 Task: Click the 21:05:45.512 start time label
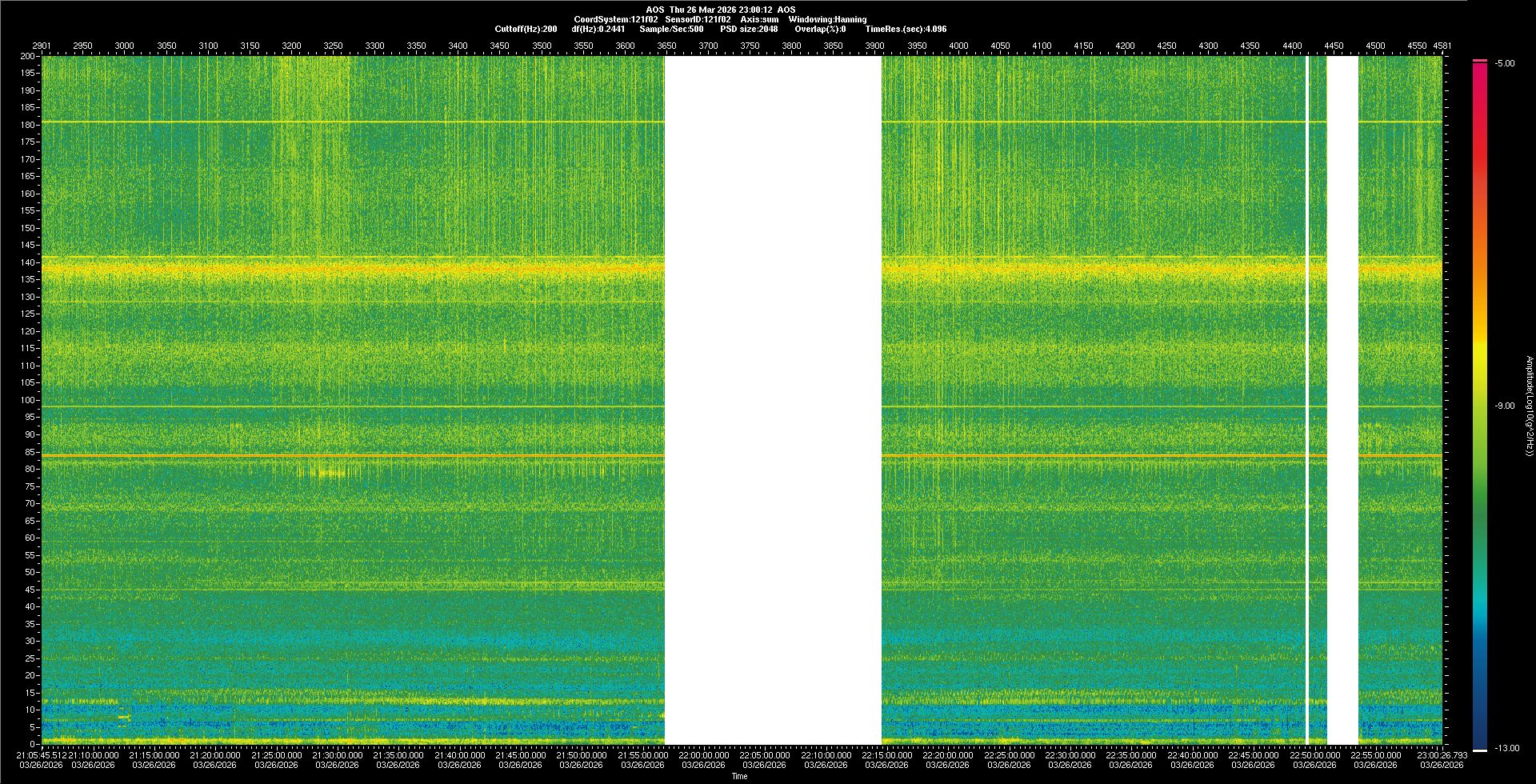click(42, 754)
